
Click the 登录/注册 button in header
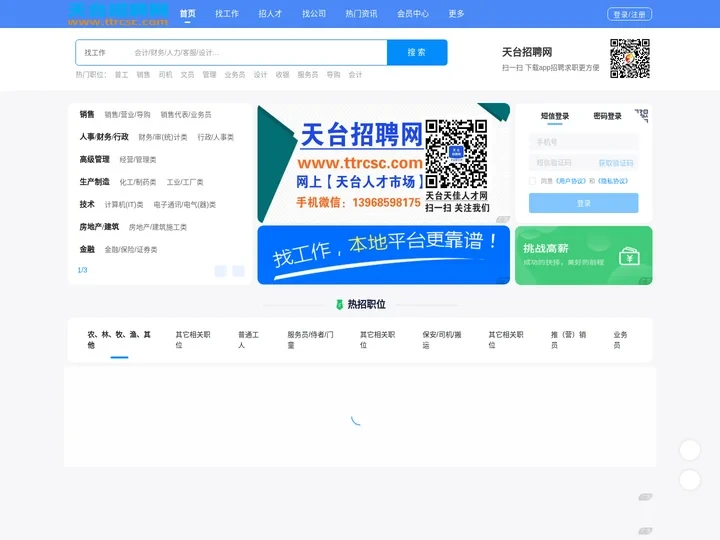[629, 14]
